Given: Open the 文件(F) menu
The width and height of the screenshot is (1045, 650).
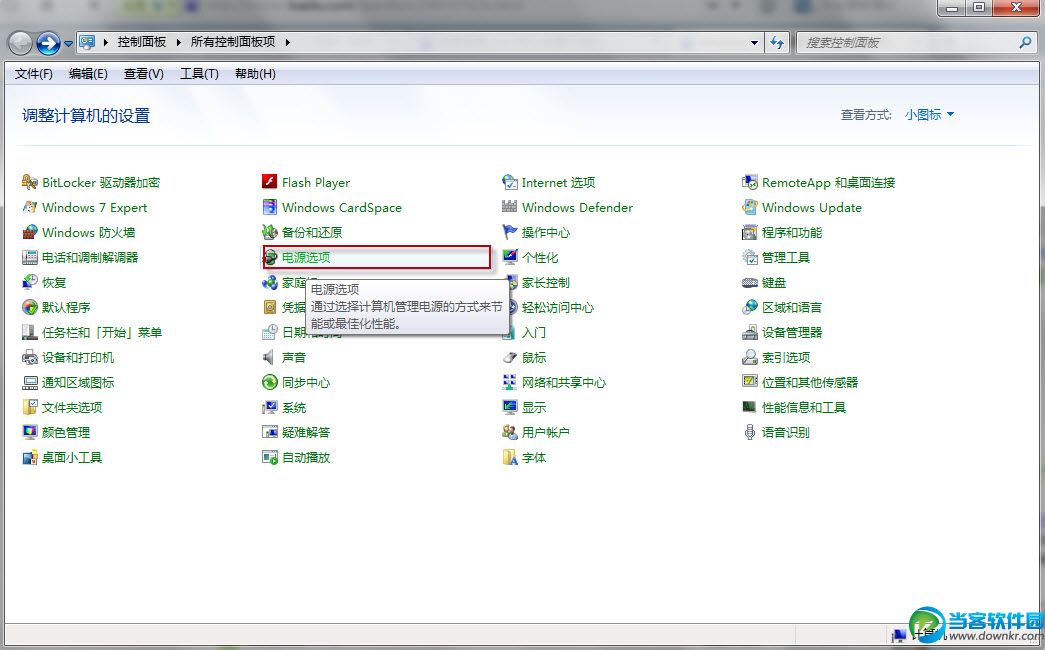Looking at the screenshot, I should coord(33,74).
